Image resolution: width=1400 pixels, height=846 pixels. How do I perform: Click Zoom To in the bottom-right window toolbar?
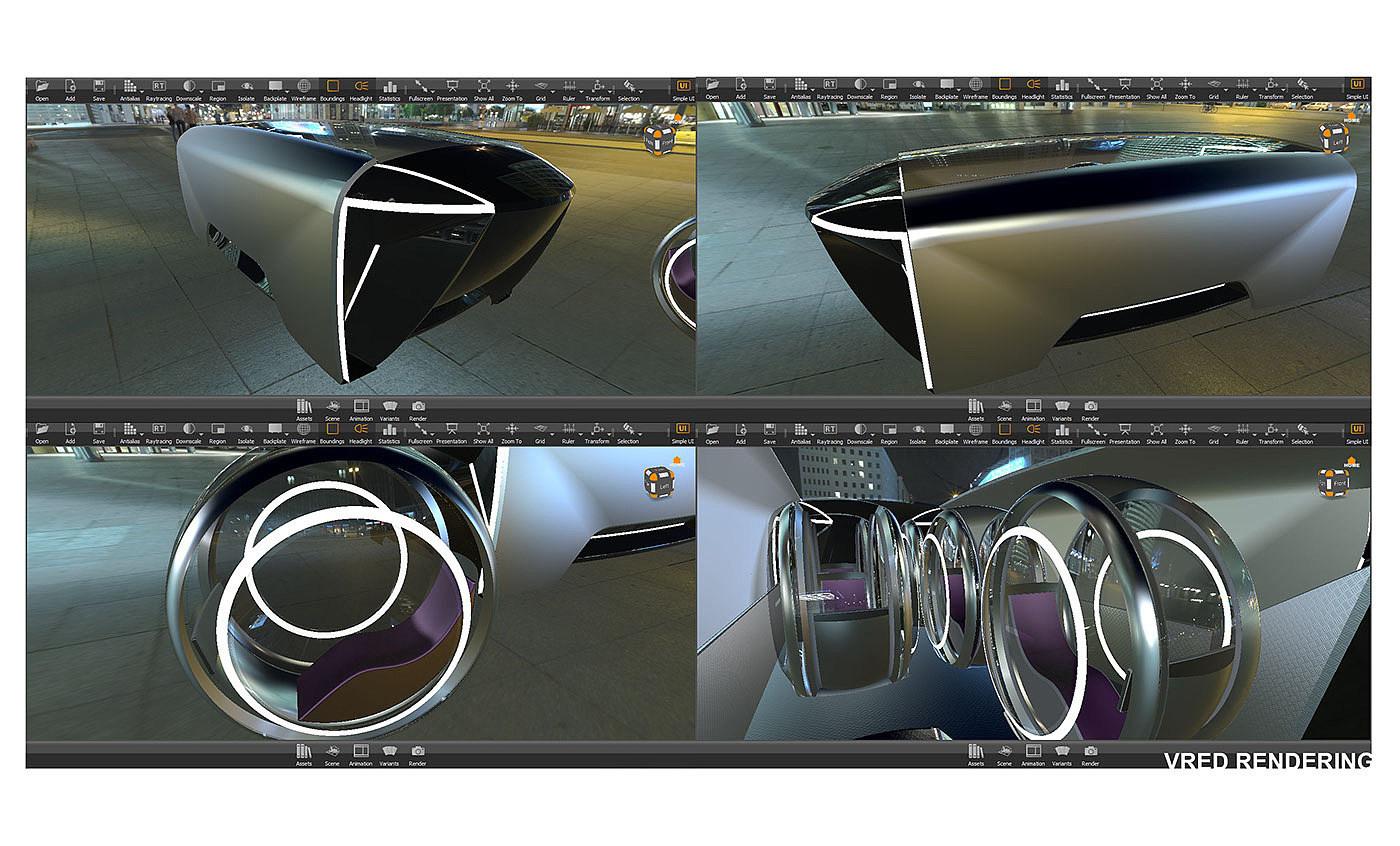1185,431
